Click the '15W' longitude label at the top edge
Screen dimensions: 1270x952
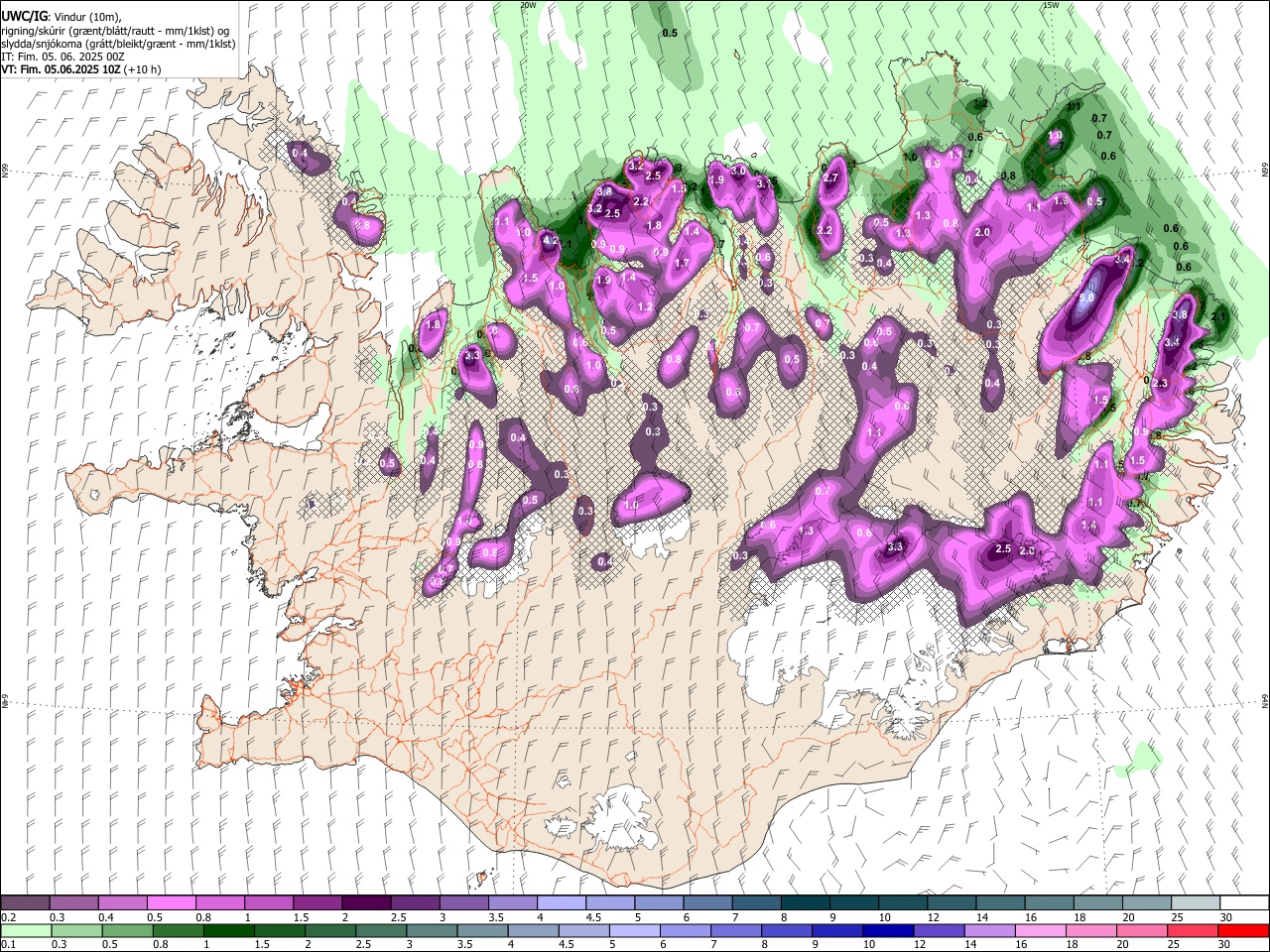pos(1051,5)
